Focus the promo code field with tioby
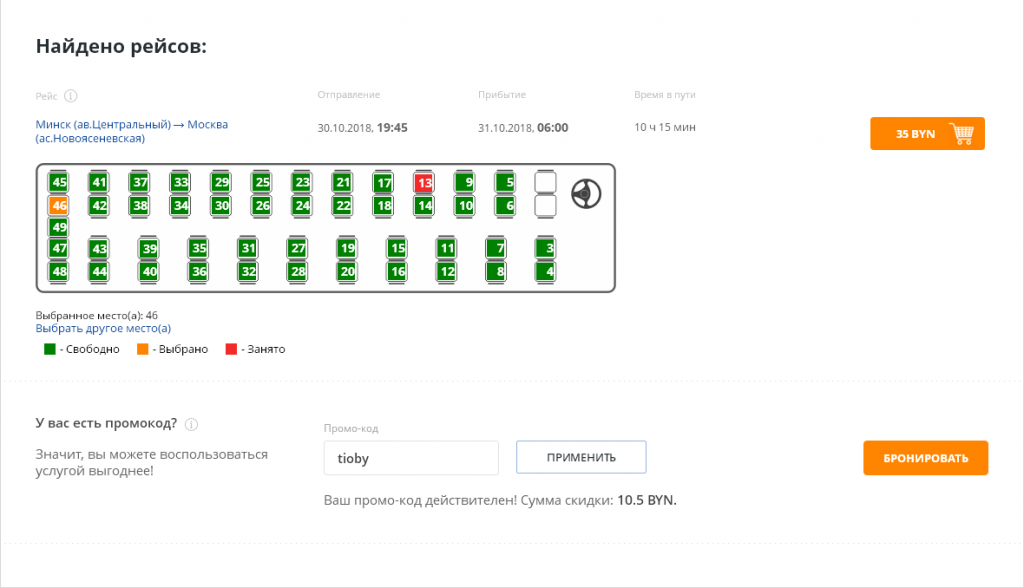The image size is (1024, 588). [411, 458]
